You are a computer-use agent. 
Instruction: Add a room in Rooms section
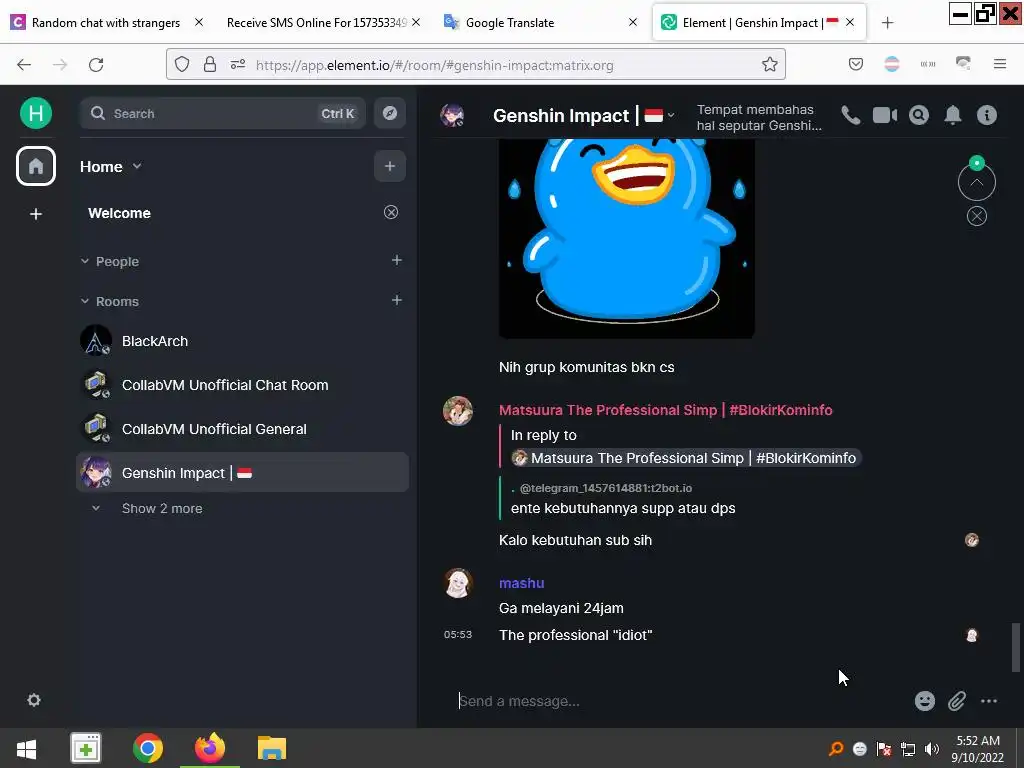[x=396, y=300]
